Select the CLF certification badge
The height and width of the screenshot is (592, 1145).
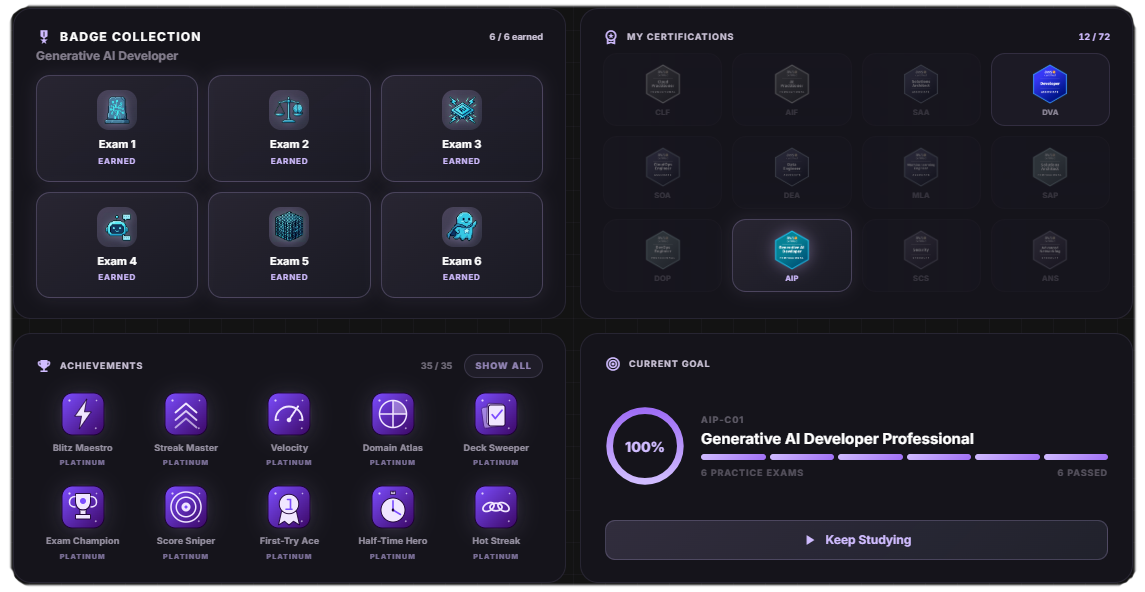click(x=662, y=90)
